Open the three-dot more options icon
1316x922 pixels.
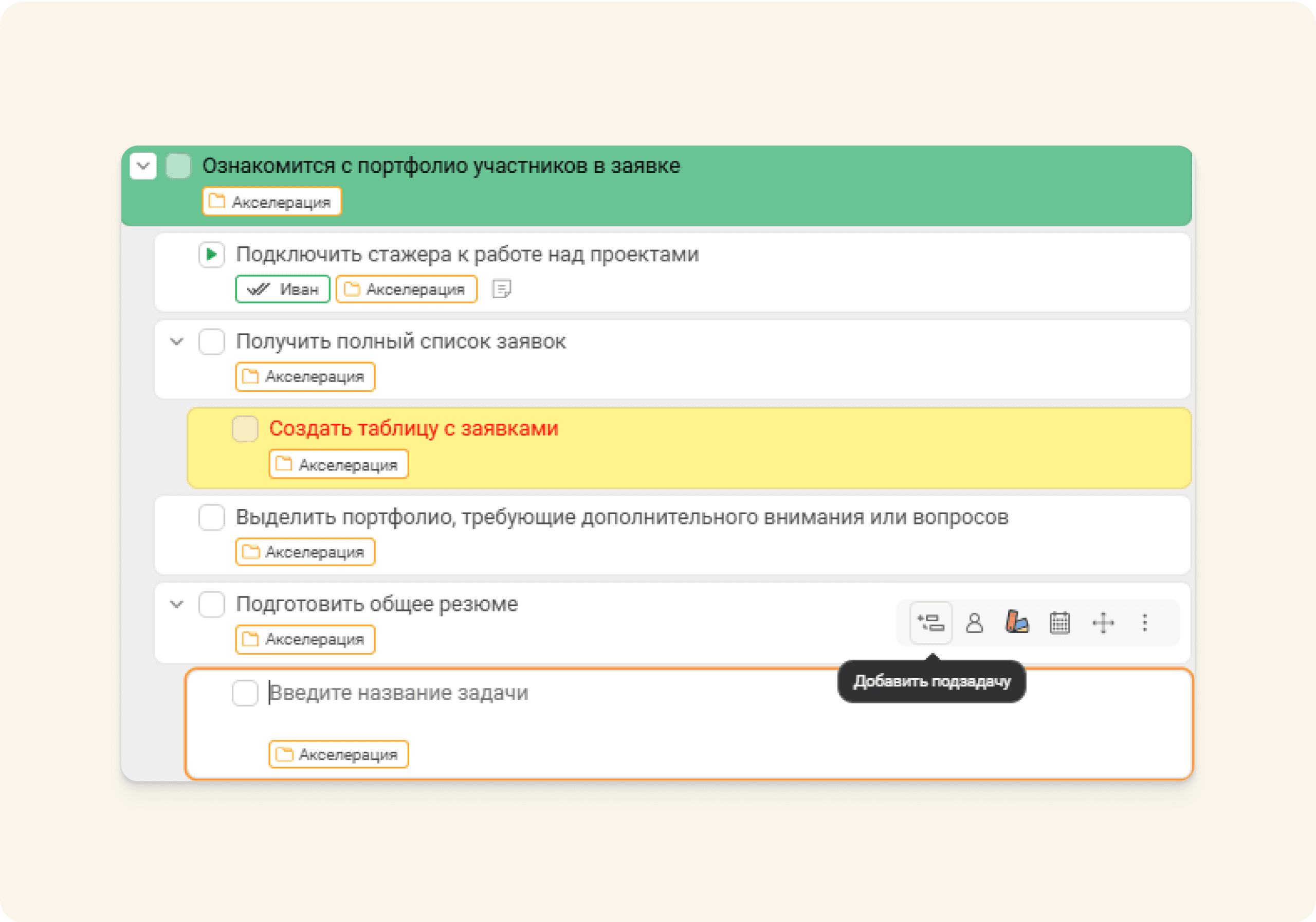pyautogui.click(x=1144, y=623)
